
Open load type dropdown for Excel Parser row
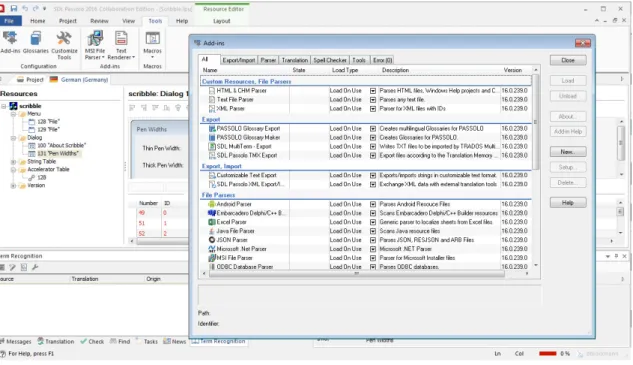click(373, 222)
